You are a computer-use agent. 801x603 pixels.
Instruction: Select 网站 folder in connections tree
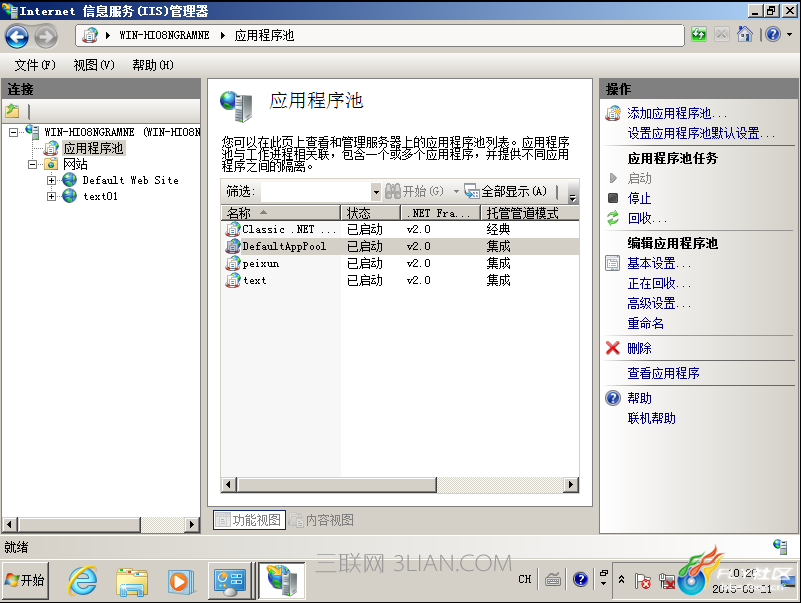(75, 165)
